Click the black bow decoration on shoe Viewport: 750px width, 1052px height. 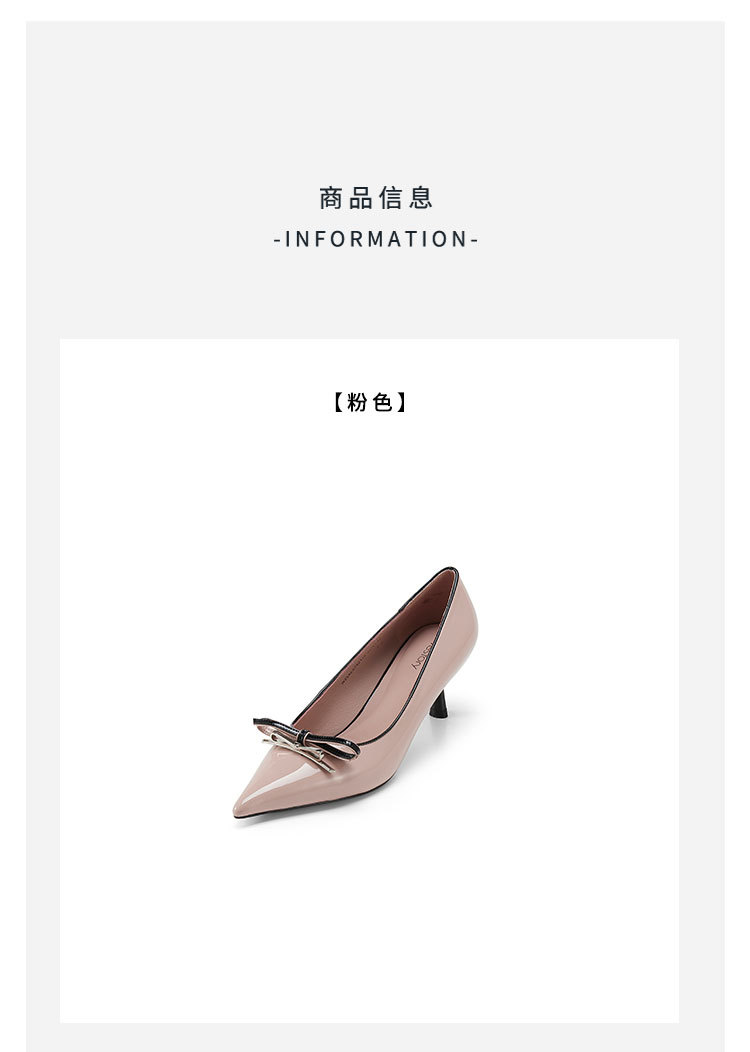coord(306,736)
